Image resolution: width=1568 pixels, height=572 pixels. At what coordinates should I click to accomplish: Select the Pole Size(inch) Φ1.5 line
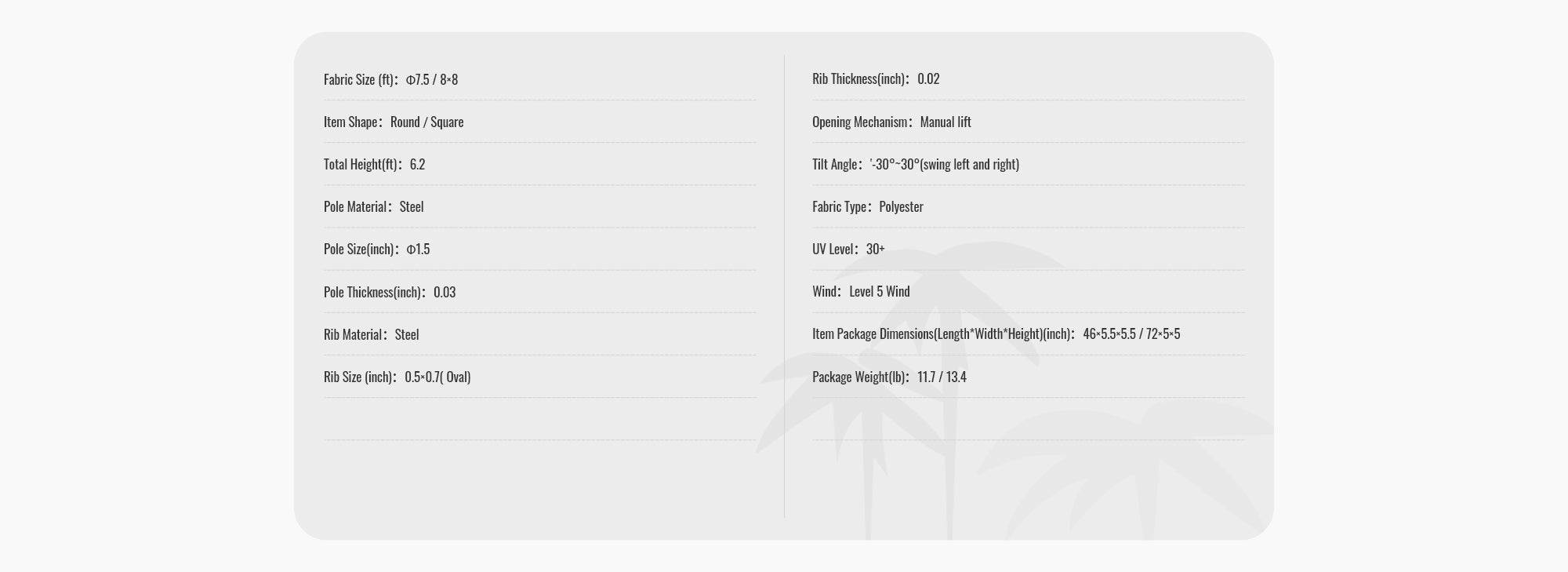376,249
